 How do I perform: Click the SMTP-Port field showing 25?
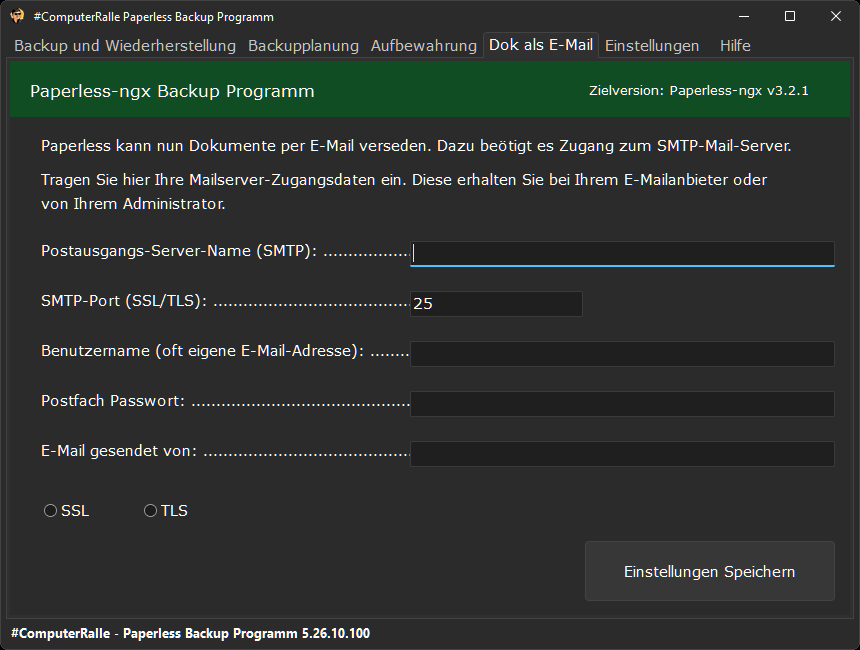coord(496,304)
